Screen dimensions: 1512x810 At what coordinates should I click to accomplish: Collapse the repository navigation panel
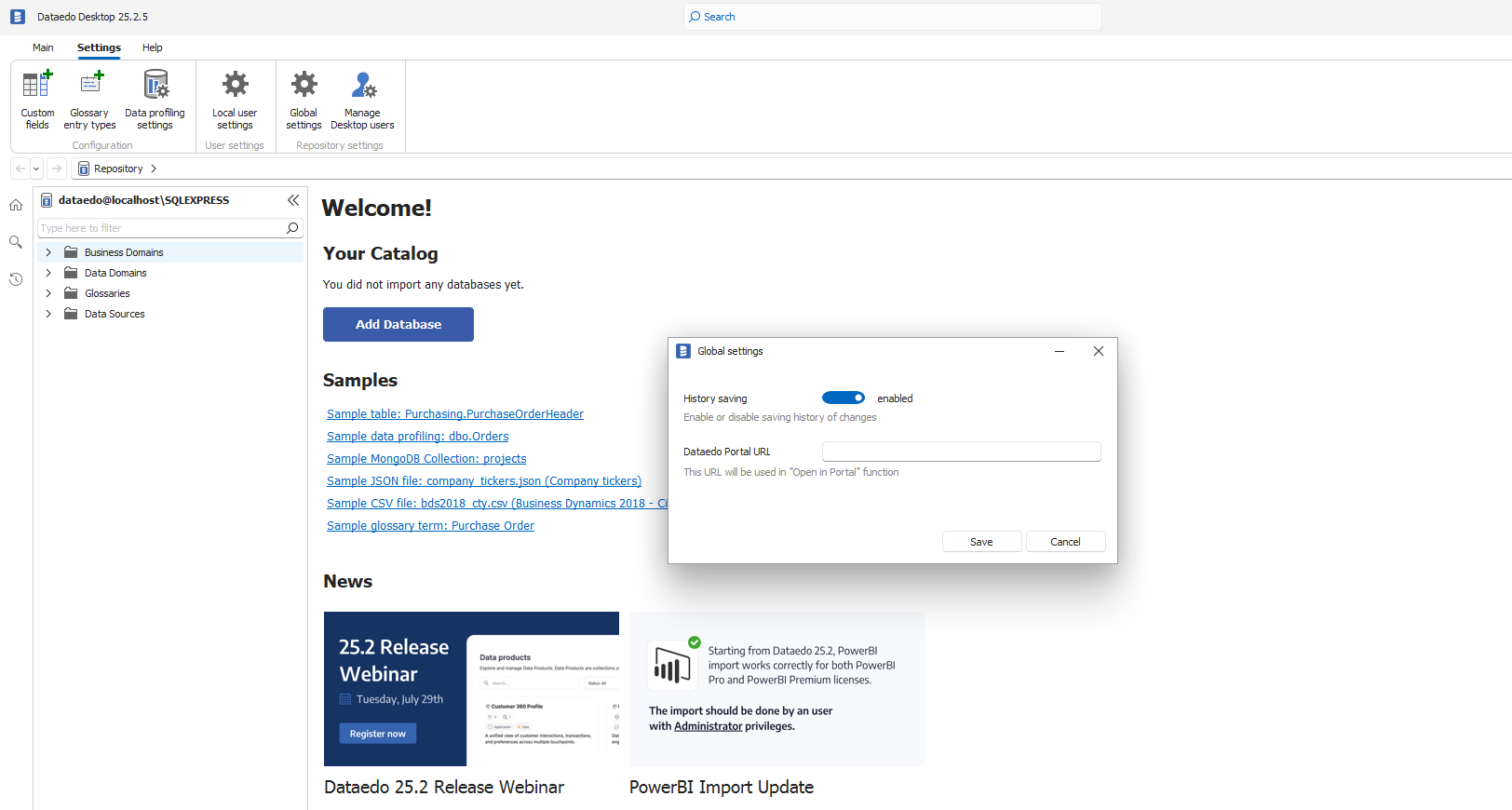click(293, 200)
